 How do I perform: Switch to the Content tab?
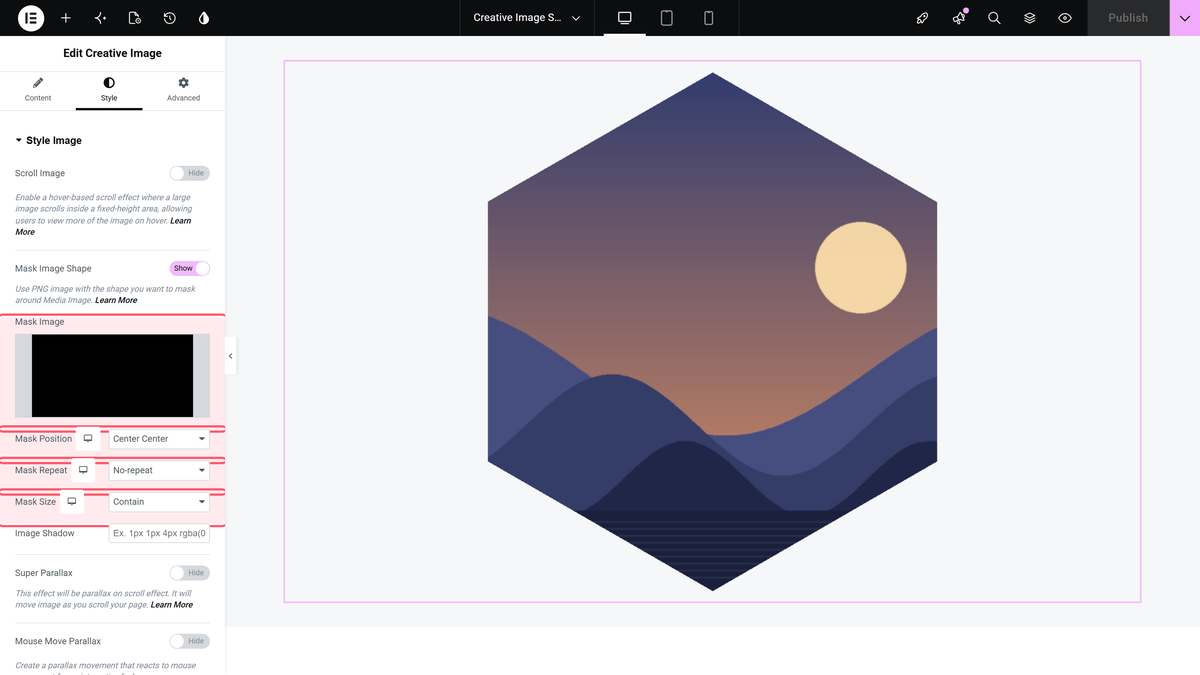[38, 89]
